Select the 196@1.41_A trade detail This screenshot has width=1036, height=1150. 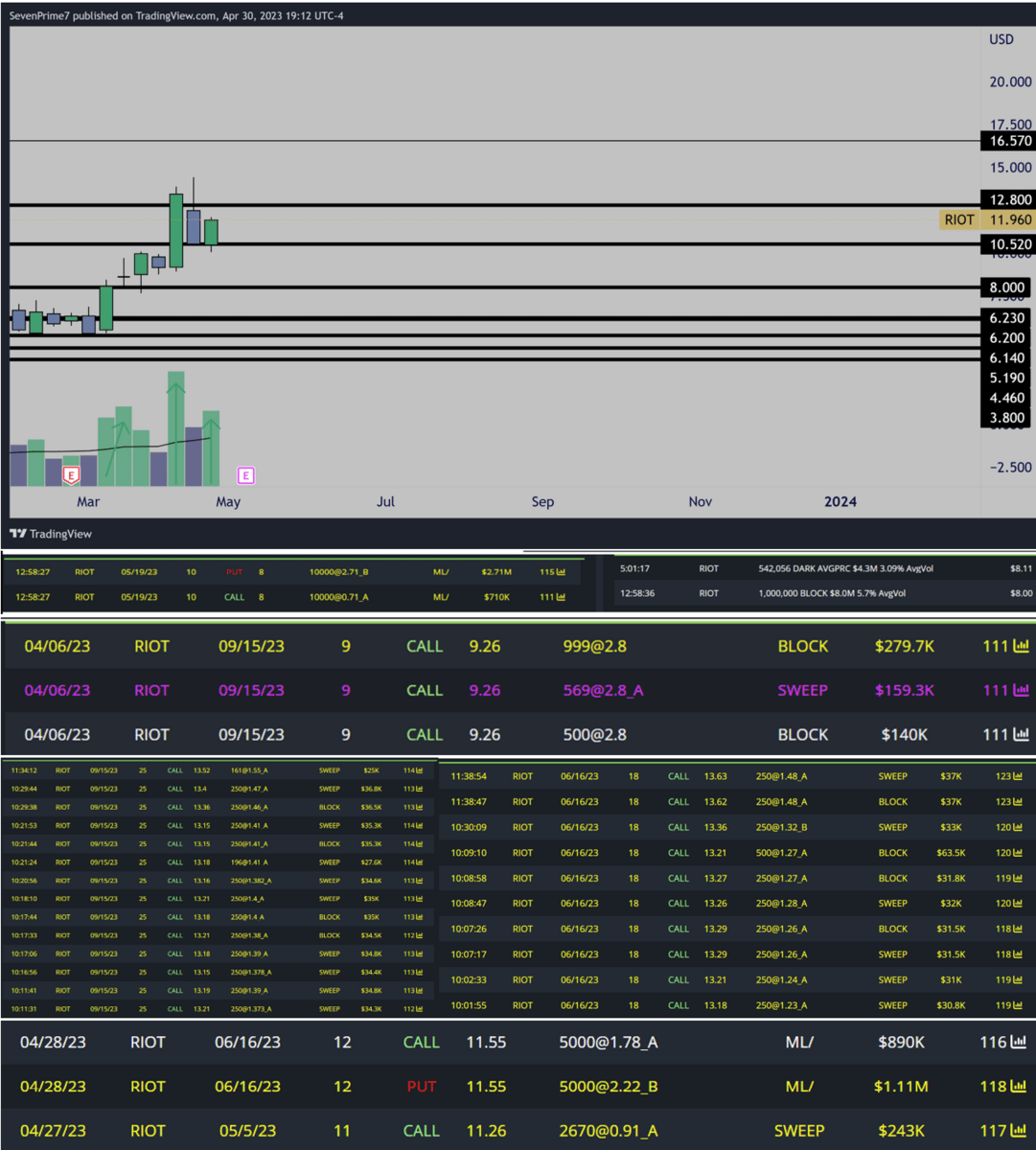[x=249, y=862]
